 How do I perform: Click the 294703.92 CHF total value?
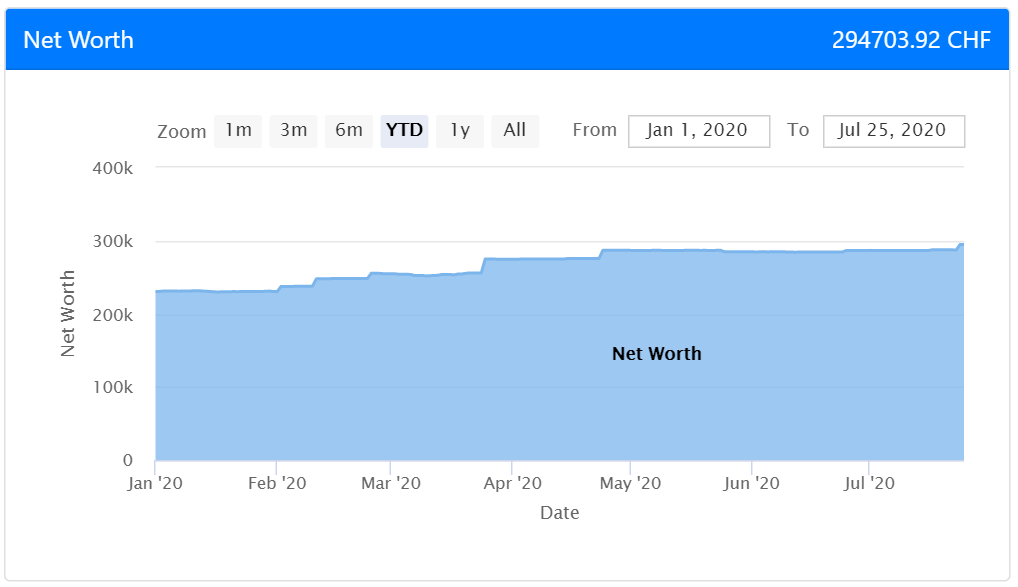point(912,40)
